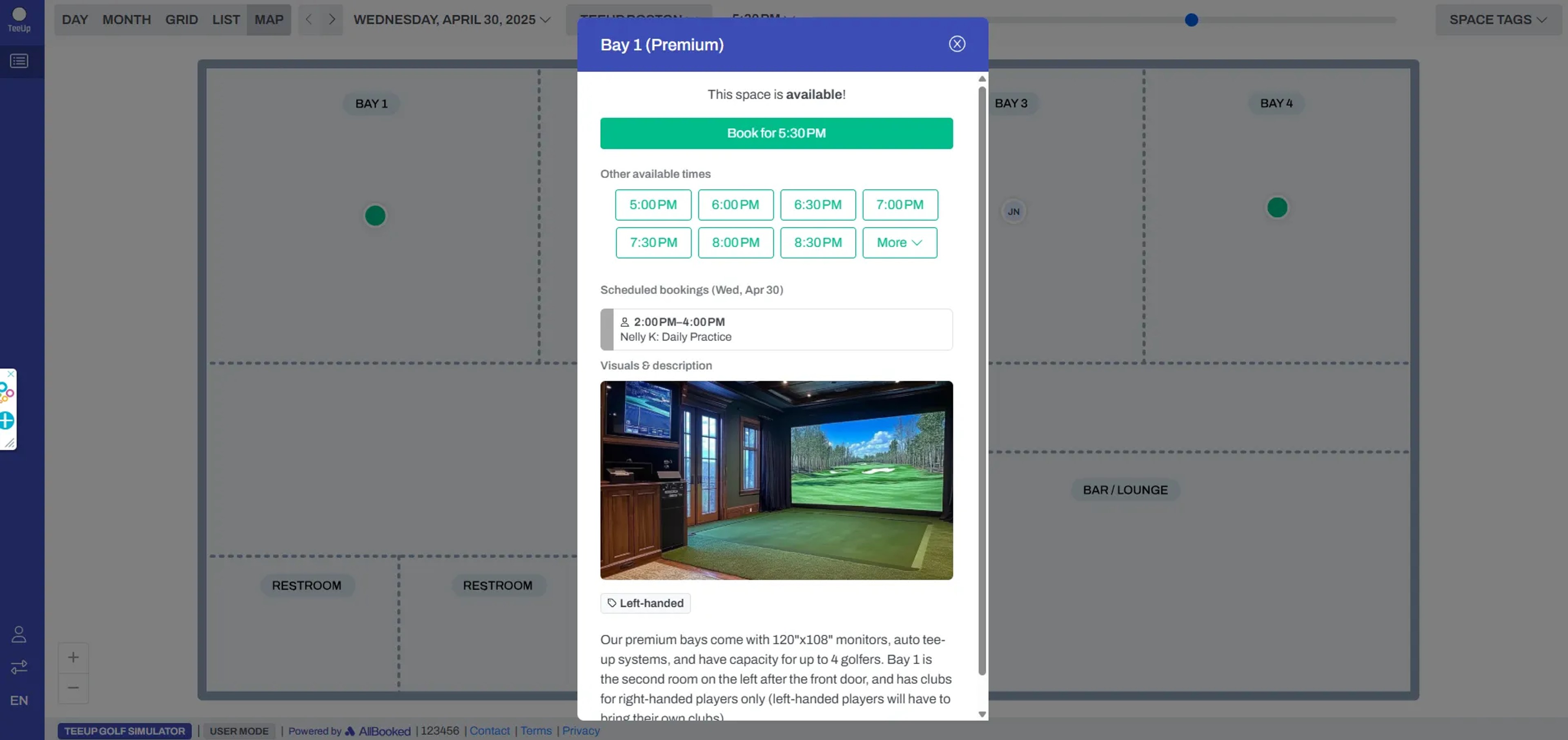This screenshot has width=1568, height=740.
Task: Select the 6:00 PM time slot
Action: (x=735, y=205)
